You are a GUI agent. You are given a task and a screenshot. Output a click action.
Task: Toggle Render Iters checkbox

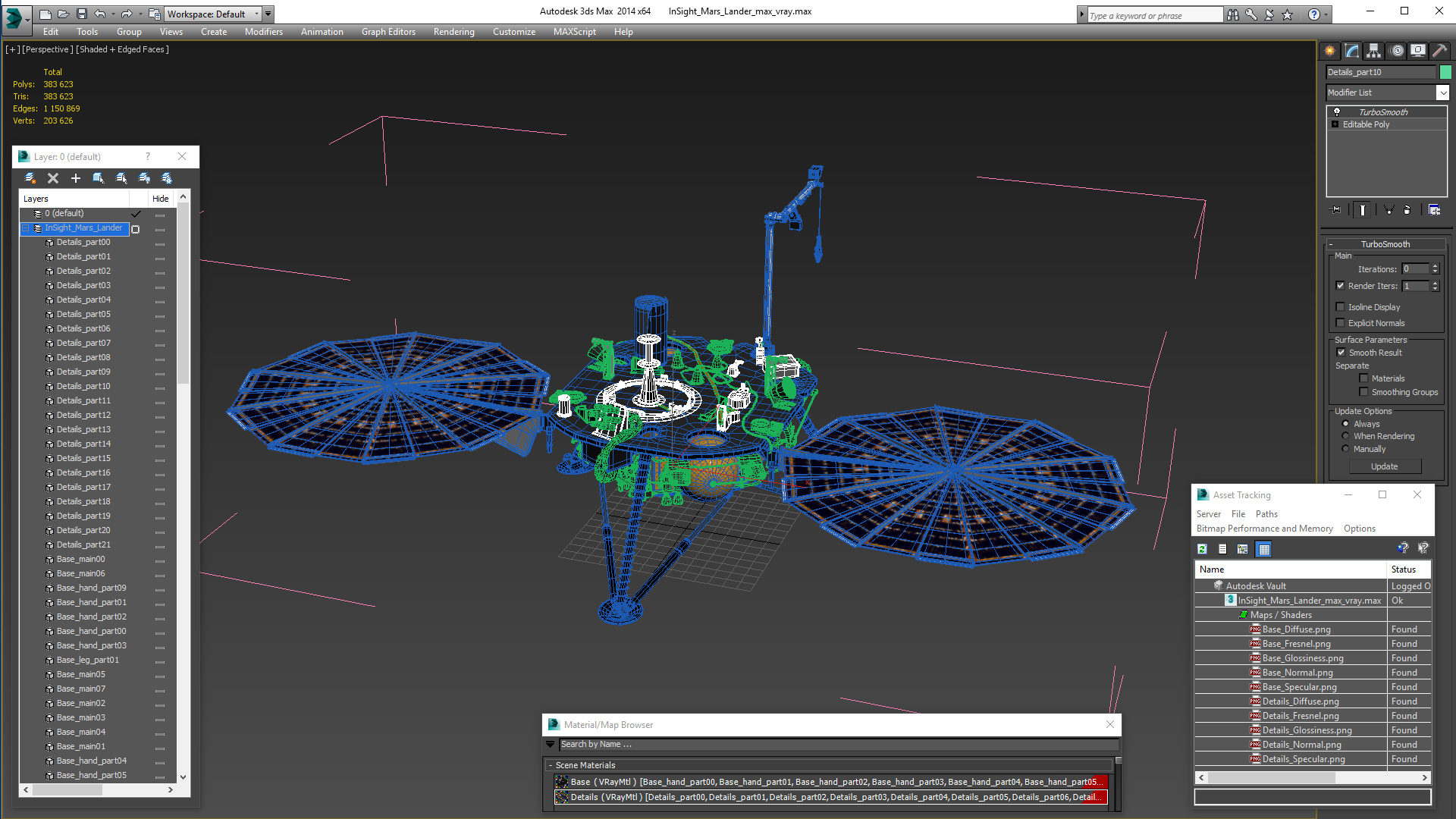1341,286
